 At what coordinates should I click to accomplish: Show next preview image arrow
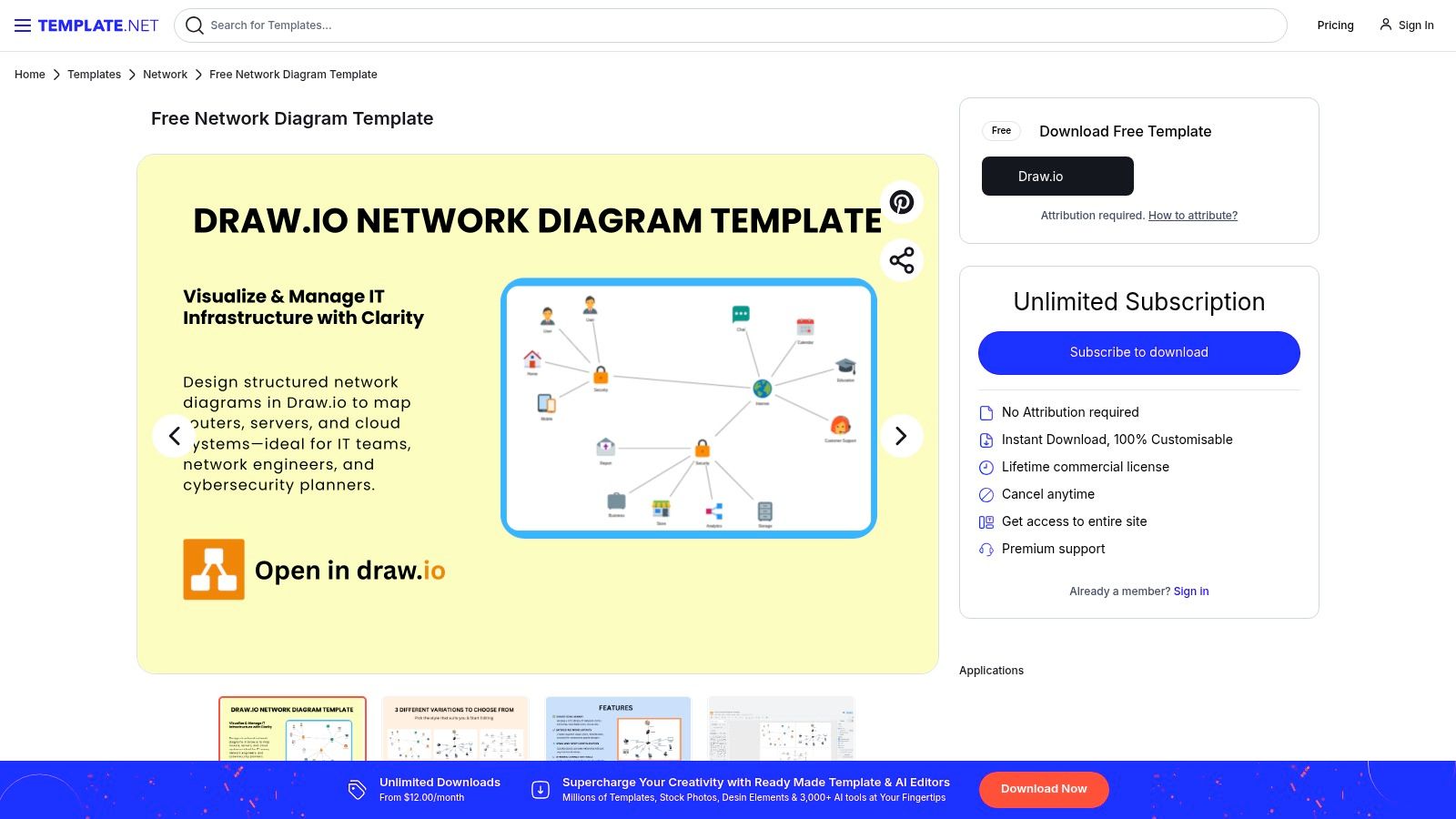point(901,436)
